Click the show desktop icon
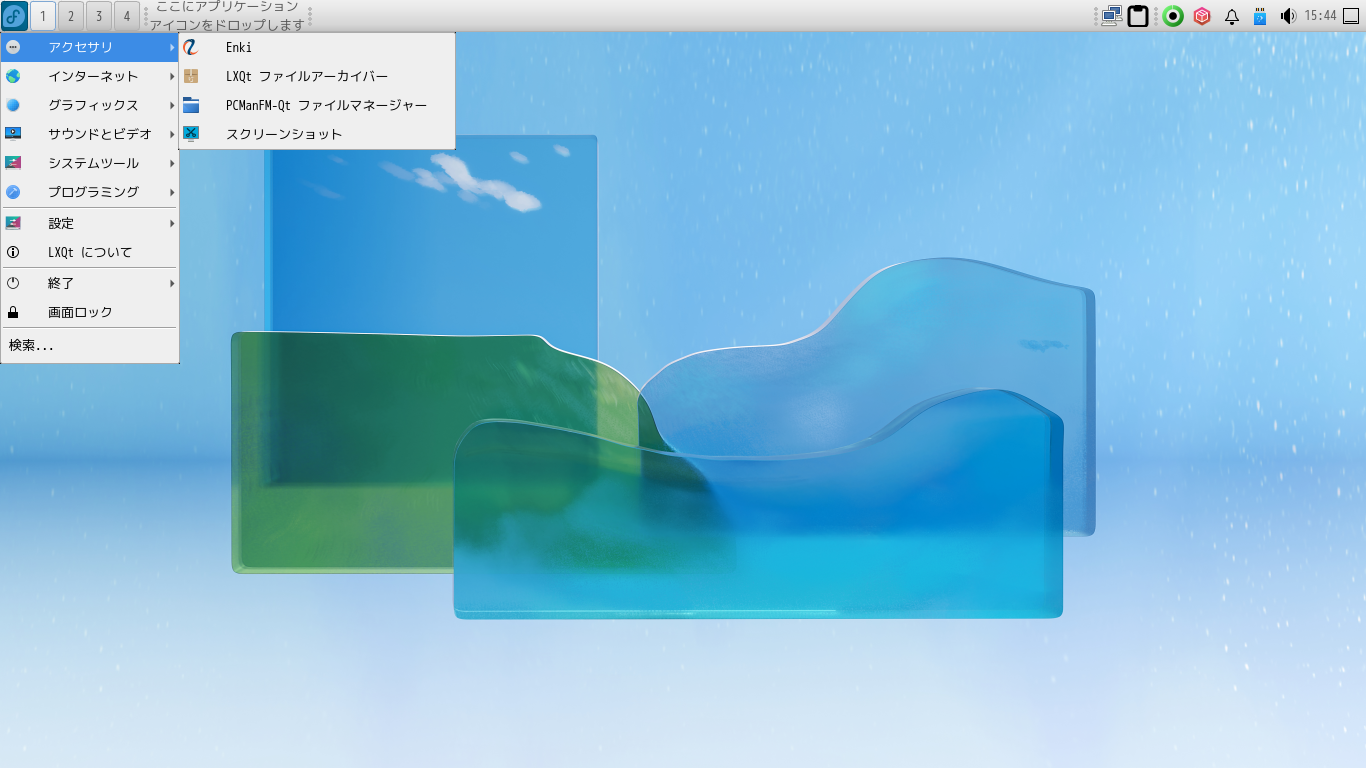The width and height of the screenshot is (1366, 768). coord(1351,16)
